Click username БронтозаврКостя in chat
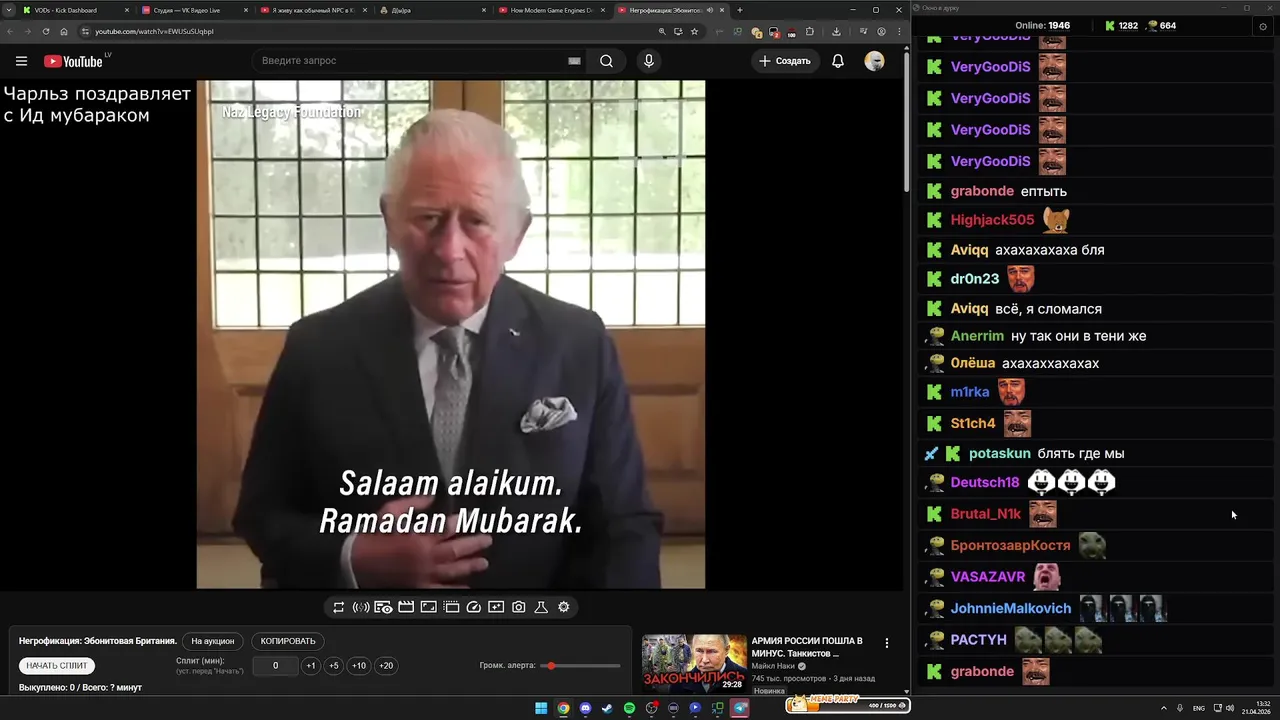 [1010, 545]
